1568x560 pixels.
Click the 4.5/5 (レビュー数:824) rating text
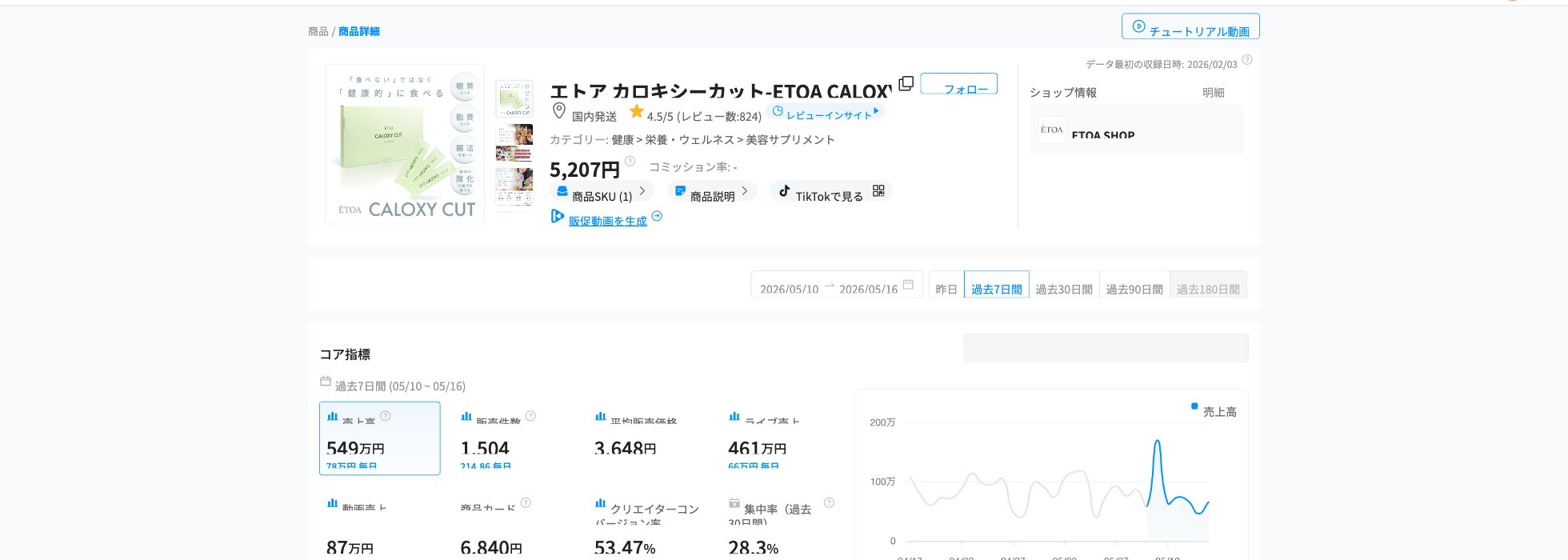pyautogui.click(x=704, y=116)
